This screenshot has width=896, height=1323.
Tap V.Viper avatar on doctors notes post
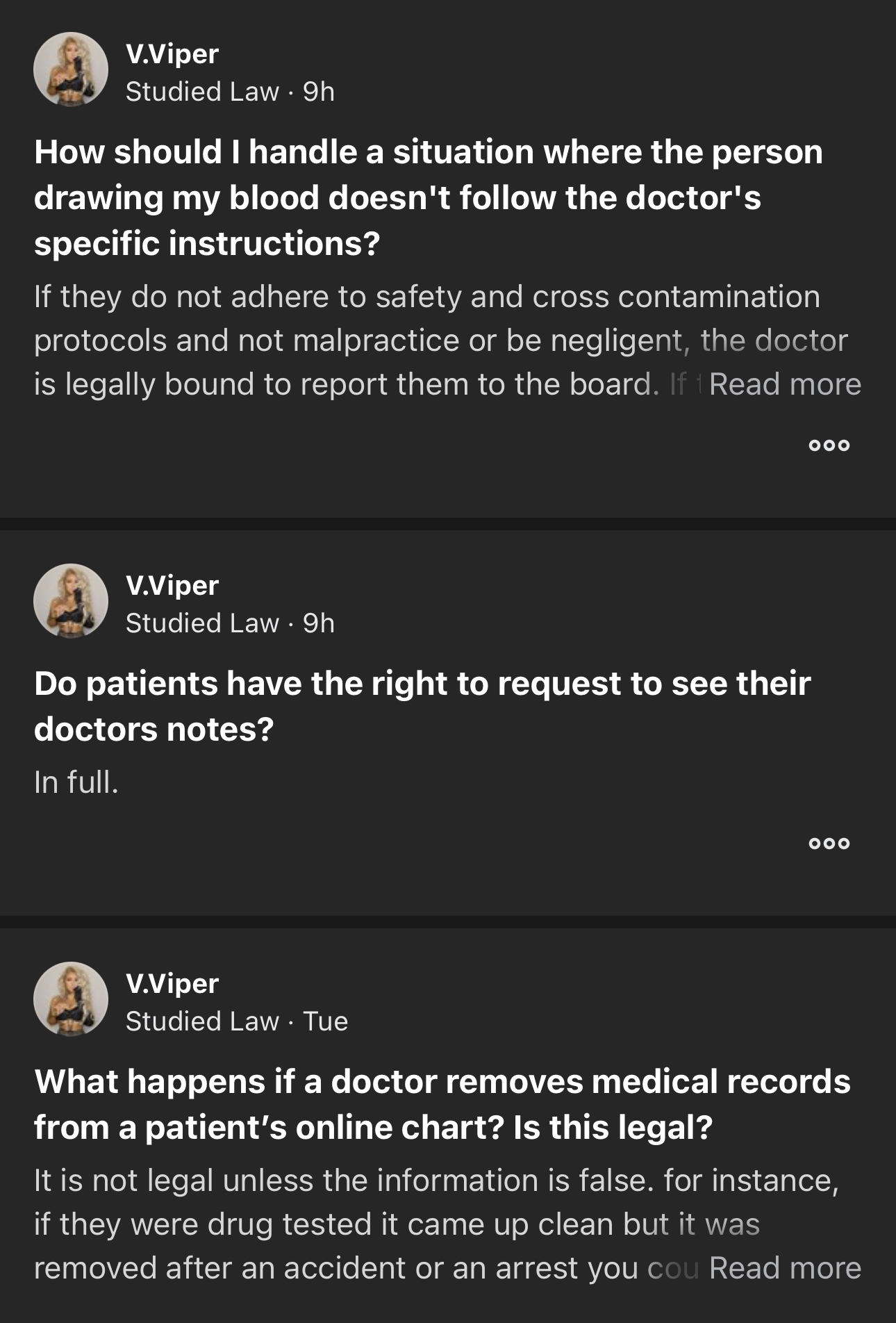point(71,601)
